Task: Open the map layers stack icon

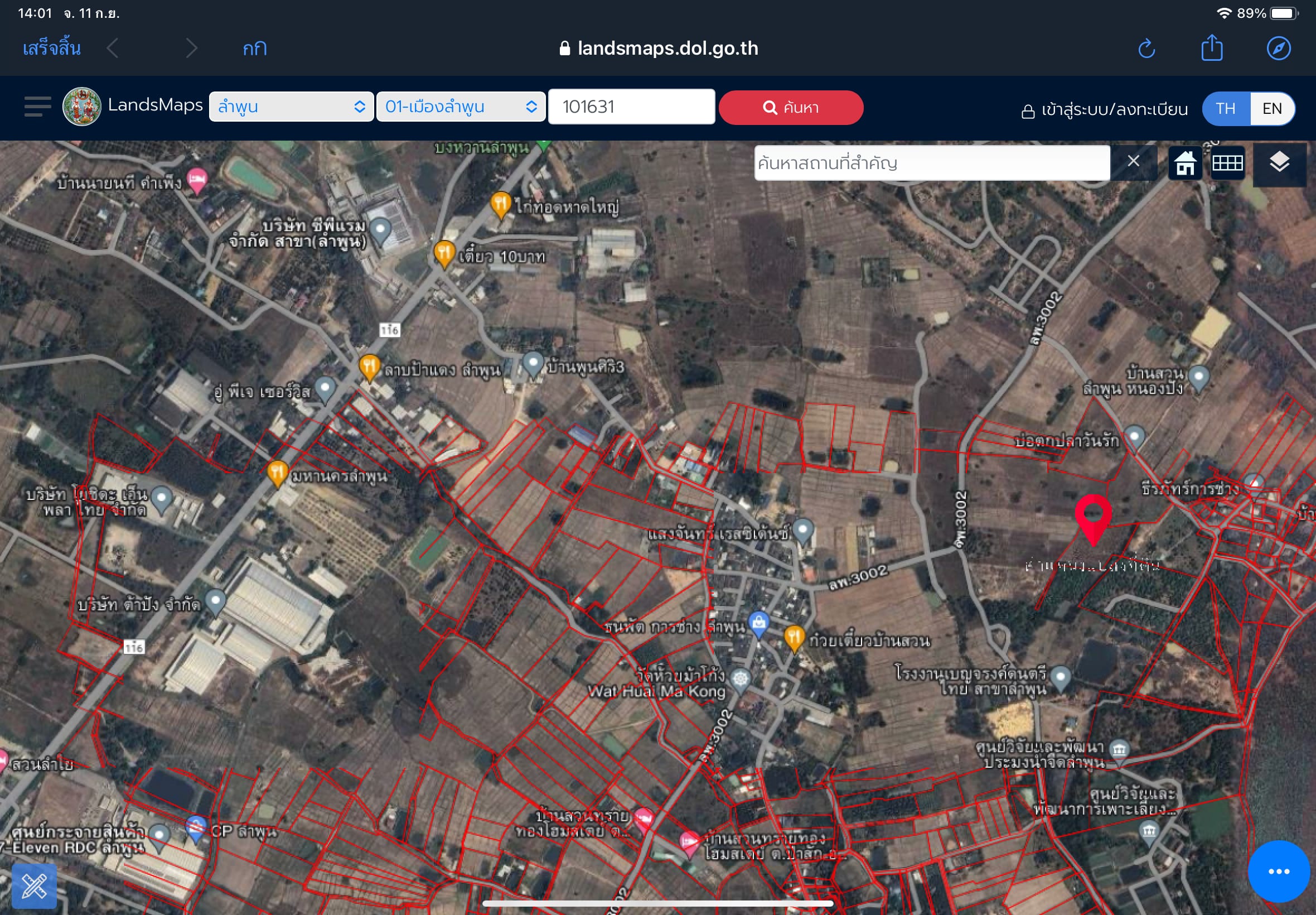Action: pos(1279,163)
